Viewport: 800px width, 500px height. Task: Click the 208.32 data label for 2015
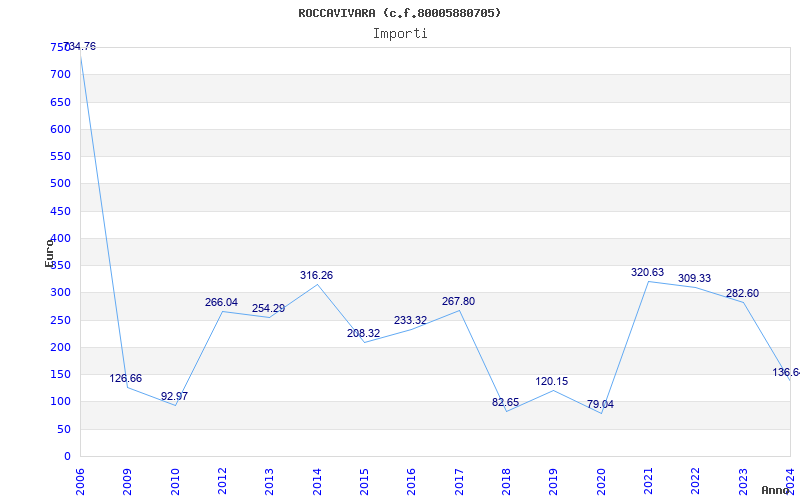click(363, 334)
